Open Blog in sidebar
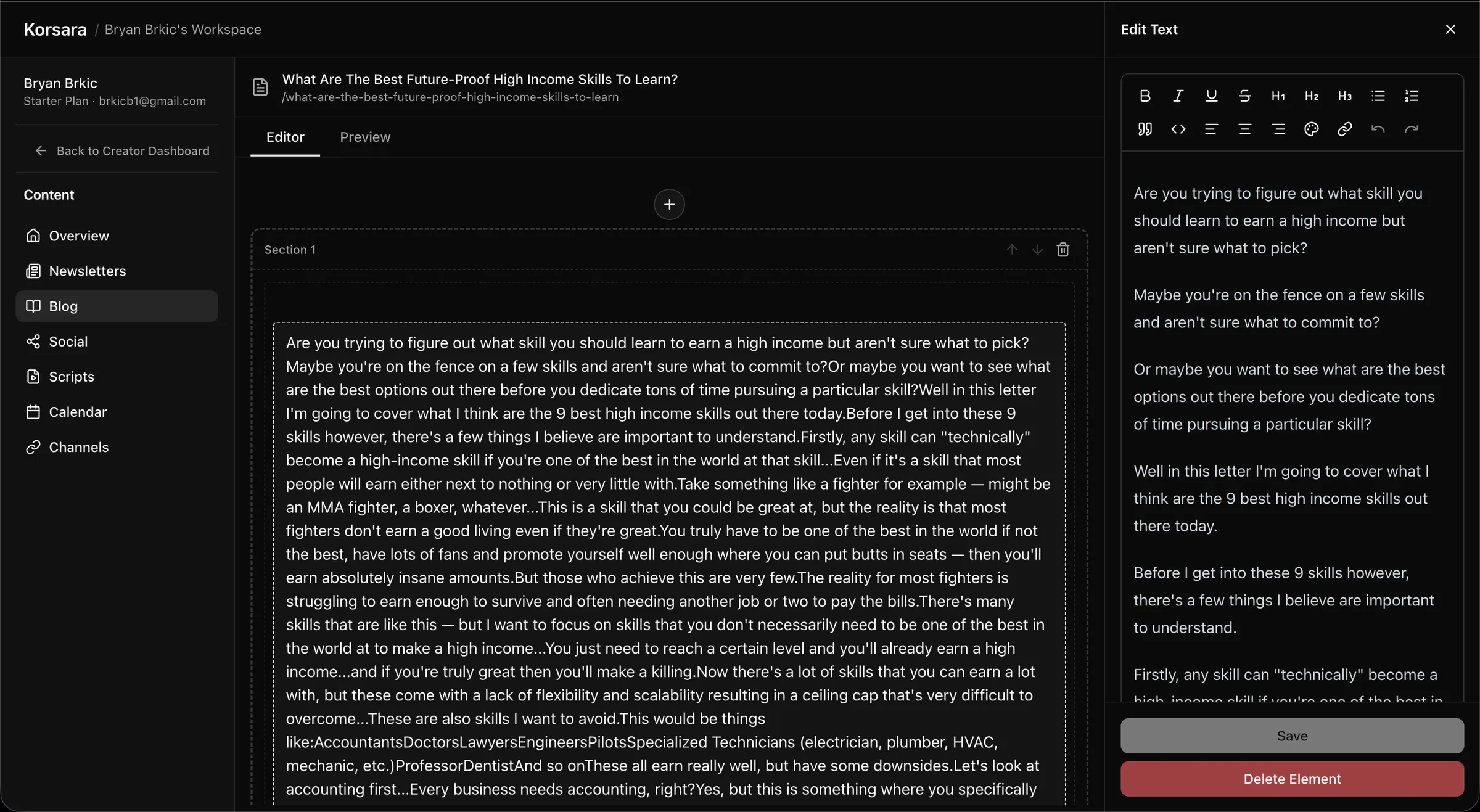Screen dimensions: 1480x812 [x=117, y=306]
